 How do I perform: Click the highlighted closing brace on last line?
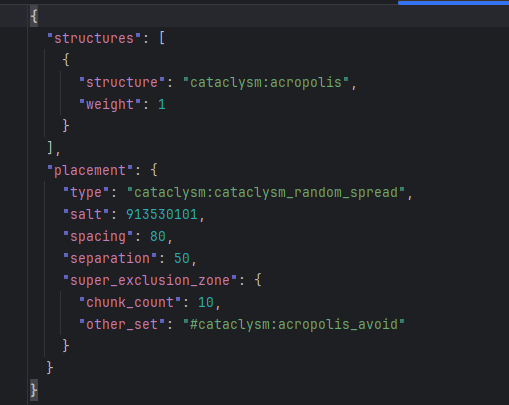34,390
